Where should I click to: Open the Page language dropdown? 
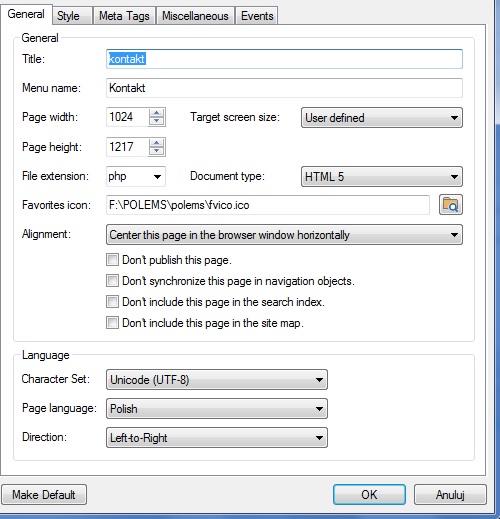pos(217,408)
